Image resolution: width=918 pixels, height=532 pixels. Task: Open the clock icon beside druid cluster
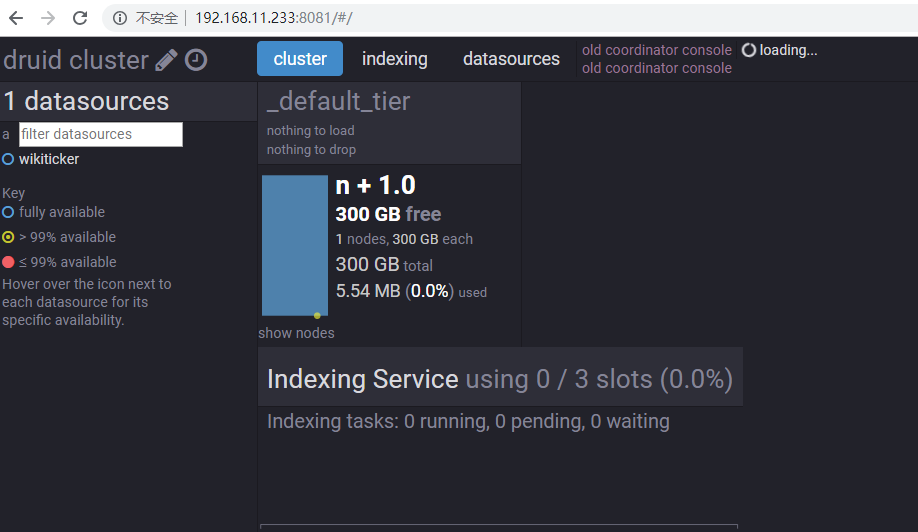(x=196, y=60)
